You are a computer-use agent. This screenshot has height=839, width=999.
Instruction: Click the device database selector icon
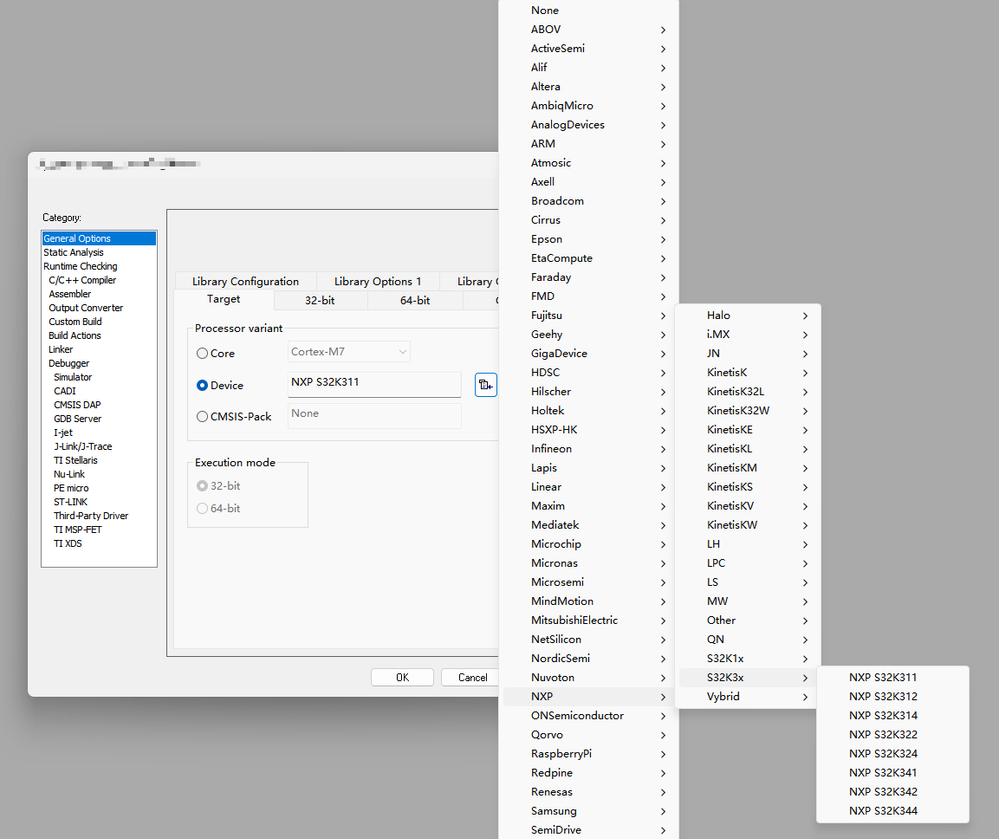click(x=486, y=384)
